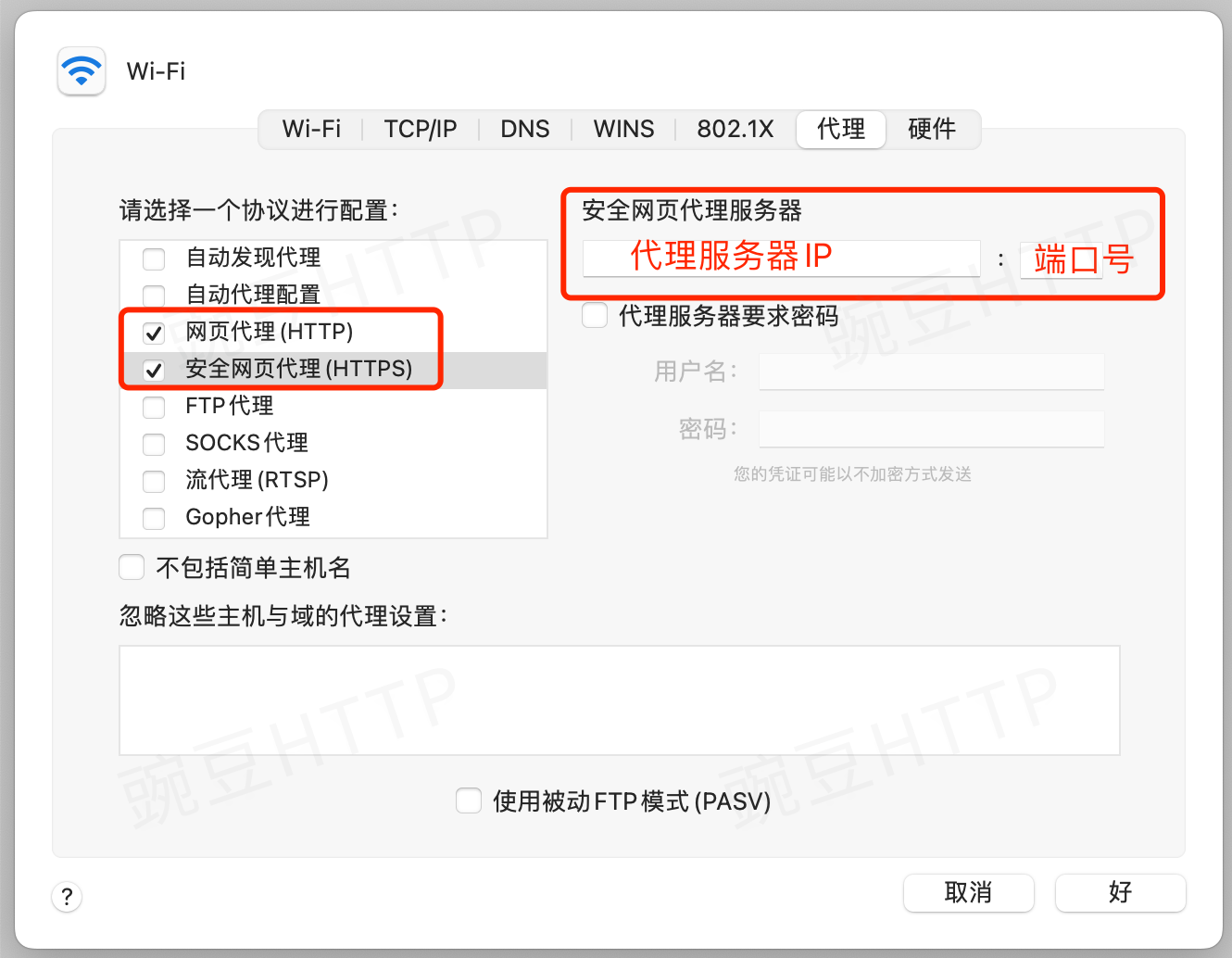Uncheck 安全网页代理 (HTTPS) checkbox
This screenshot has width=1232, height=958.
point(154,370)
